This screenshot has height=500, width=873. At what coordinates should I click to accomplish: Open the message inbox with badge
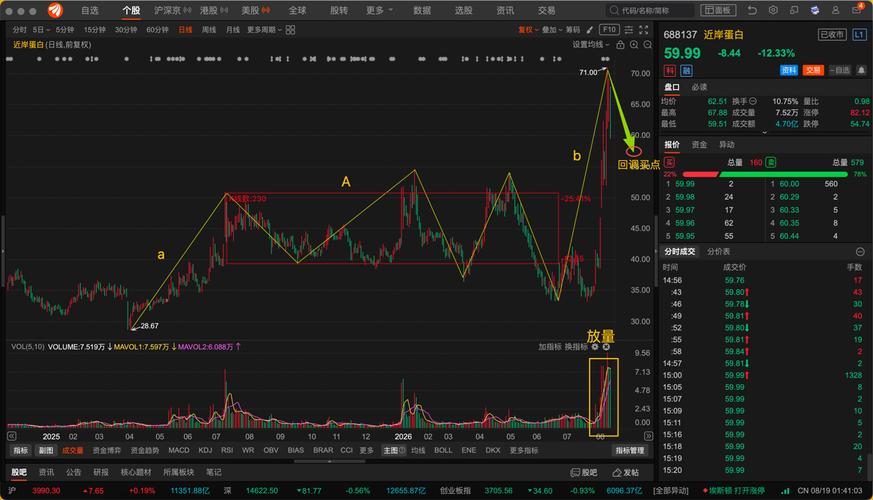[857, 9]
